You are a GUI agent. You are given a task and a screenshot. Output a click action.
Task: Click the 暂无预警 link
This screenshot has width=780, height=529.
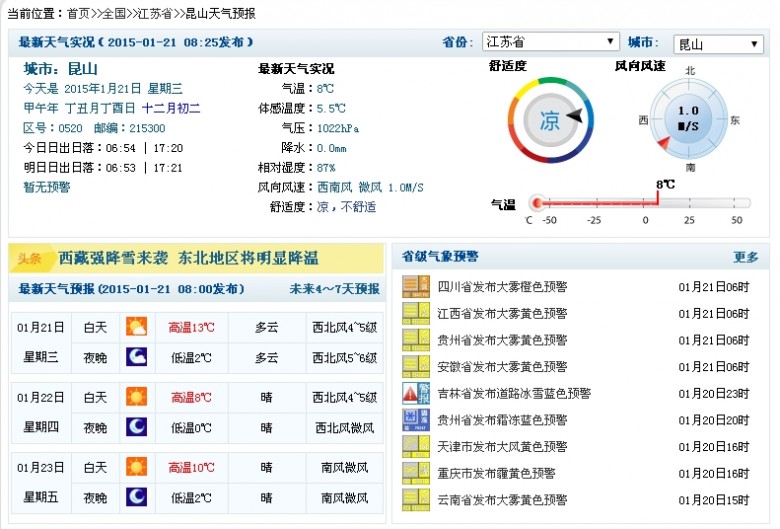coord(47,187)
